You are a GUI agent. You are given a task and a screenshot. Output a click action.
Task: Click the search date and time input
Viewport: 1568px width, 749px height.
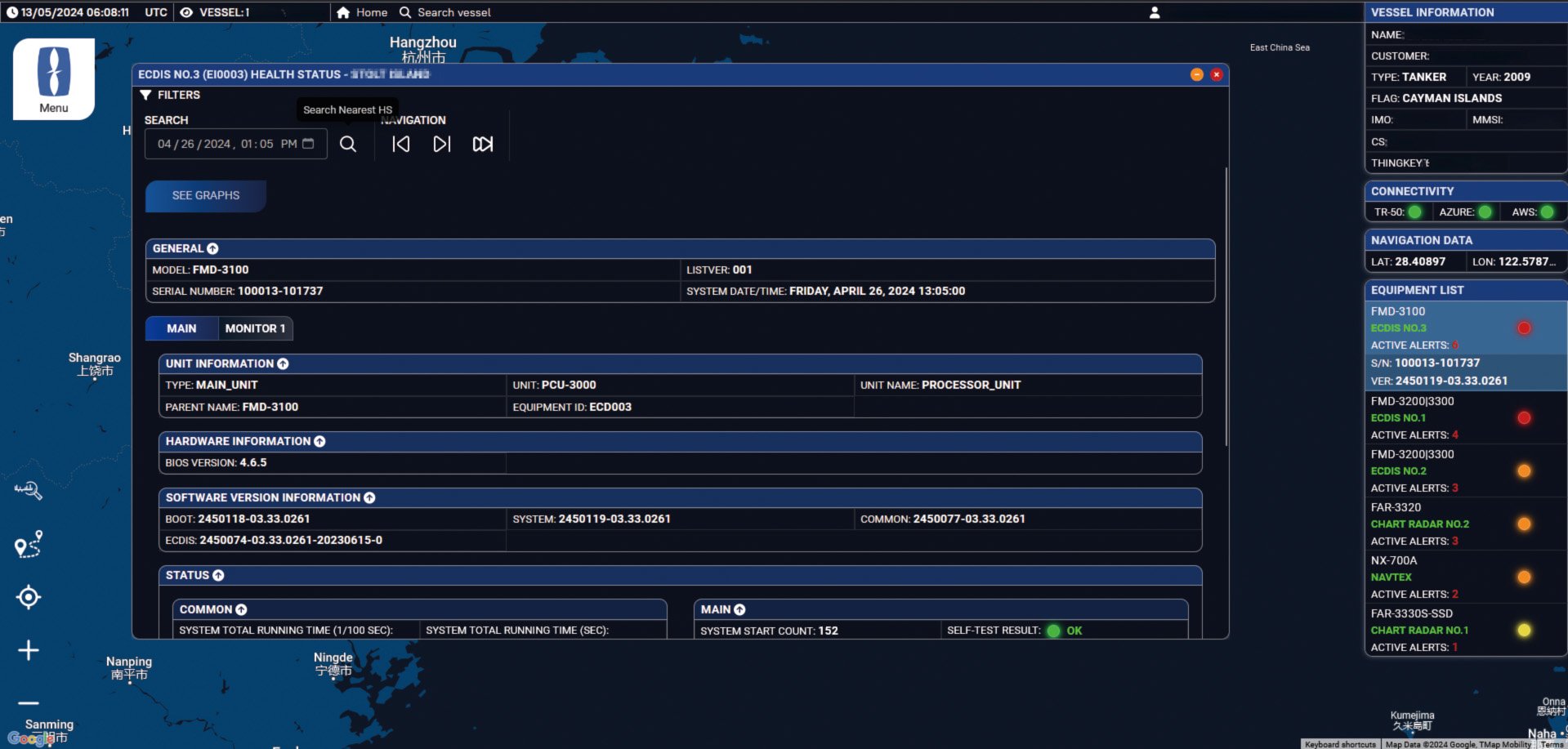point(236,144)
